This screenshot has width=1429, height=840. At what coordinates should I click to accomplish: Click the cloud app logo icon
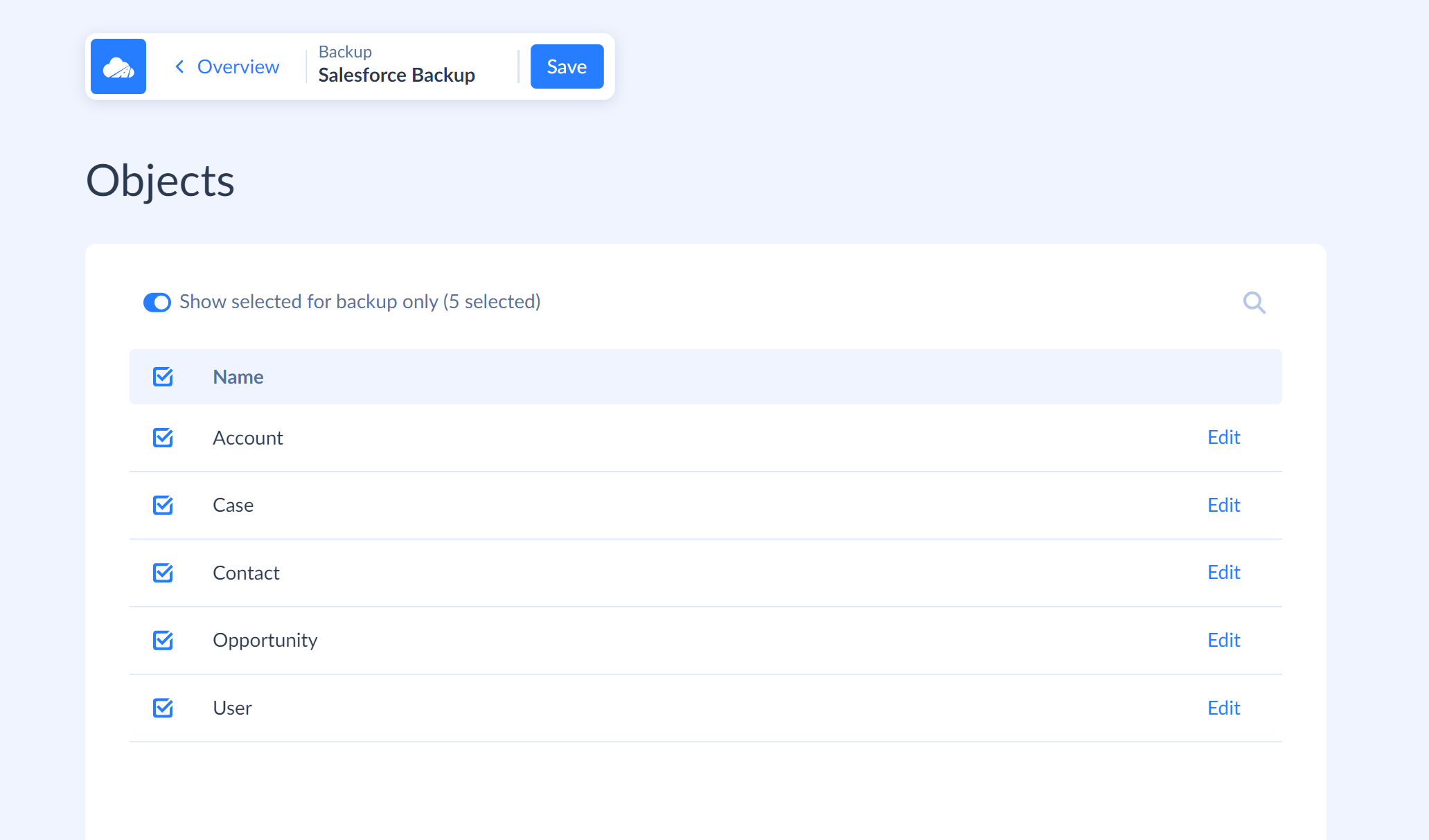[118, 66]
